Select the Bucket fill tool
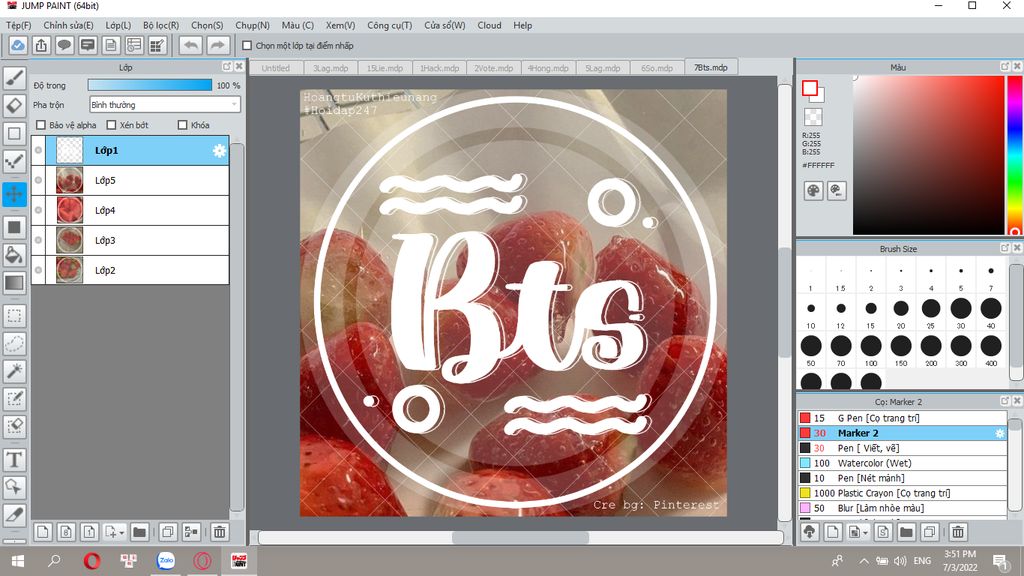This screenshot has width=1024, height=576. coord(14,255)
